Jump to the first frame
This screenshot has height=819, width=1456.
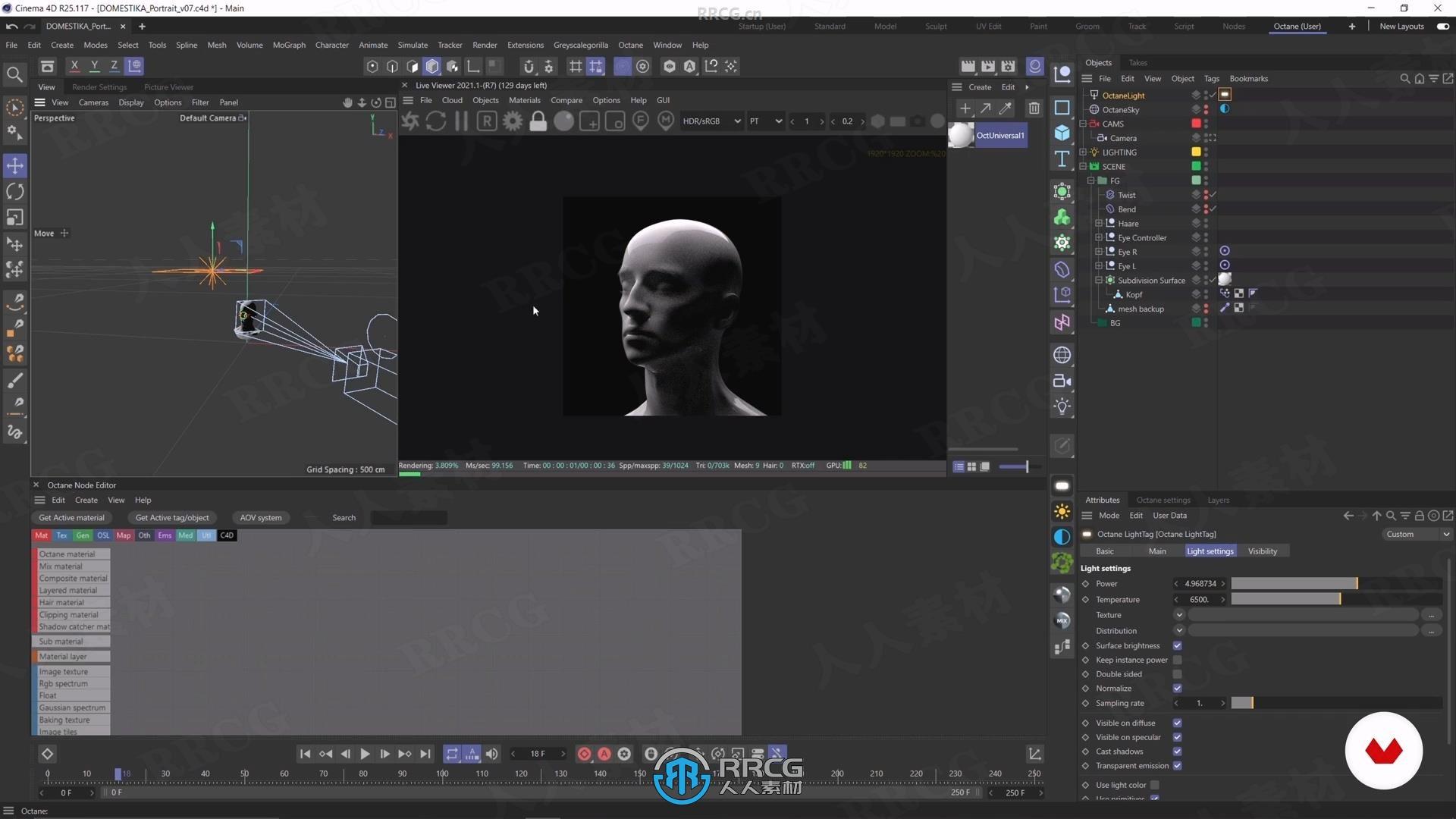pyautogui.click(x=305, y=754)
